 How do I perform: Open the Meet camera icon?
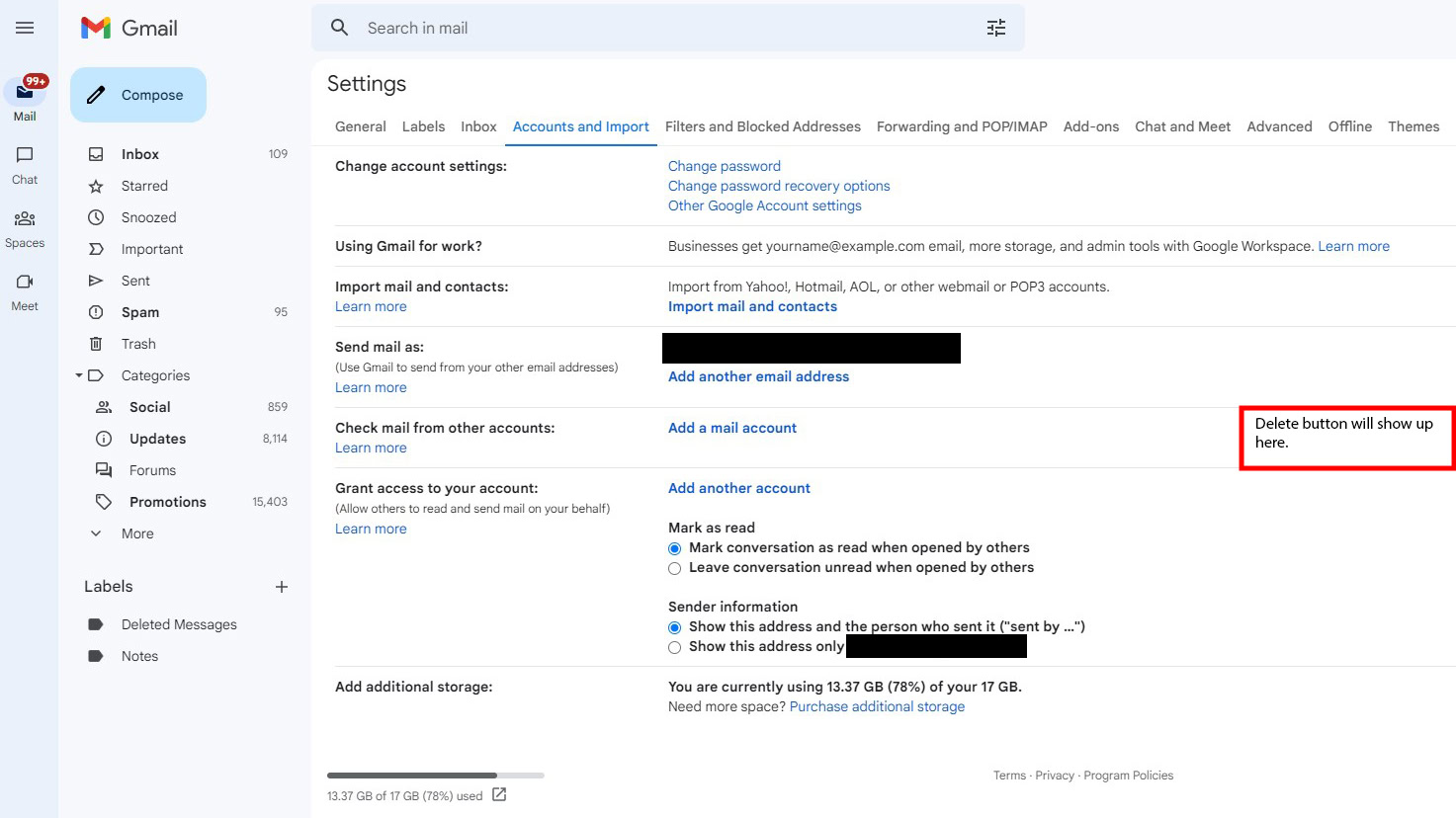coord(25,282)
